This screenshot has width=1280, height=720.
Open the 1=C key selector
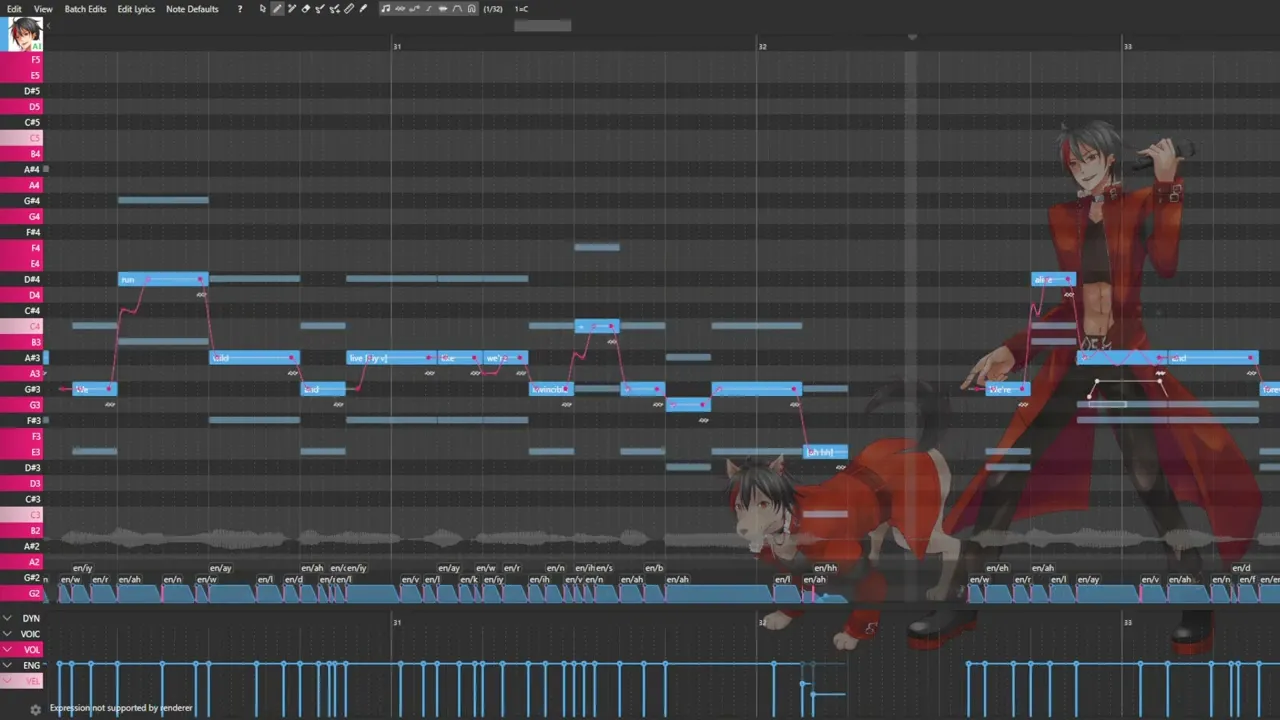[521, 9]
